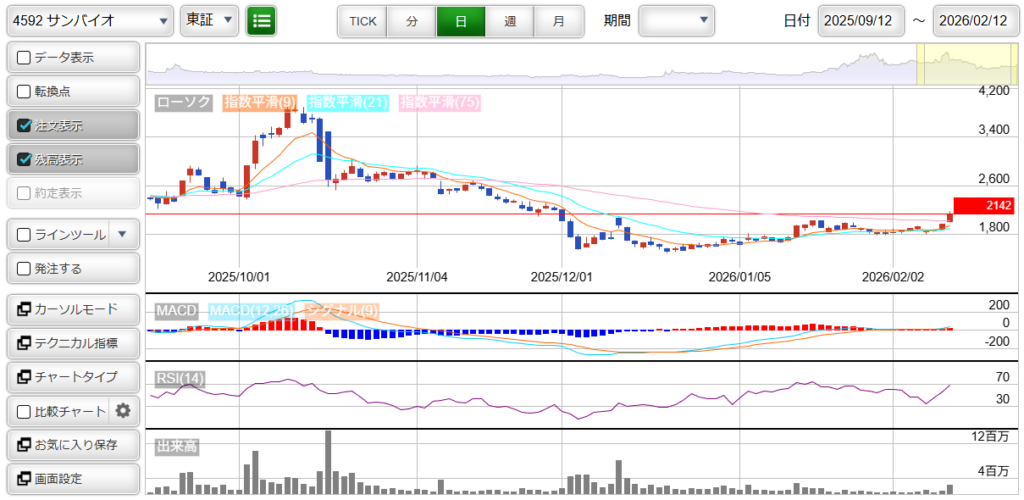The width and height of the screenshot is (1024, 500).
Task: Open カーソルモード popup window
Action: [71, 309]
